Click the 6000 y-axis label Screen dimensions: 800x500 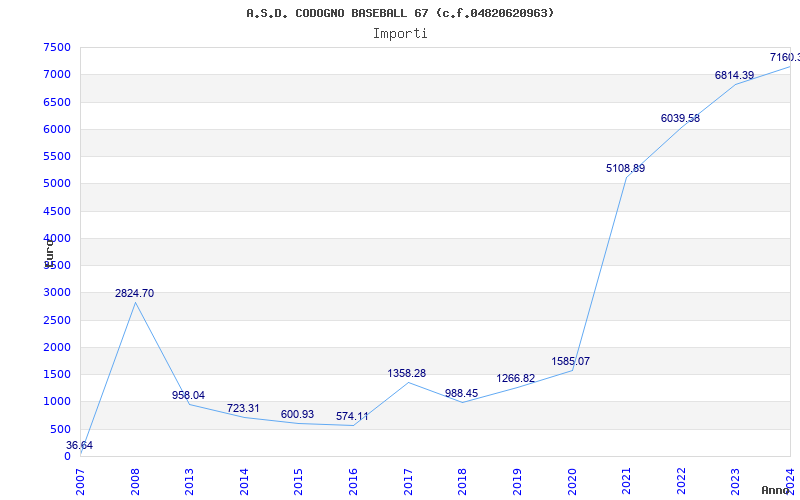click(x=57, y=129)
